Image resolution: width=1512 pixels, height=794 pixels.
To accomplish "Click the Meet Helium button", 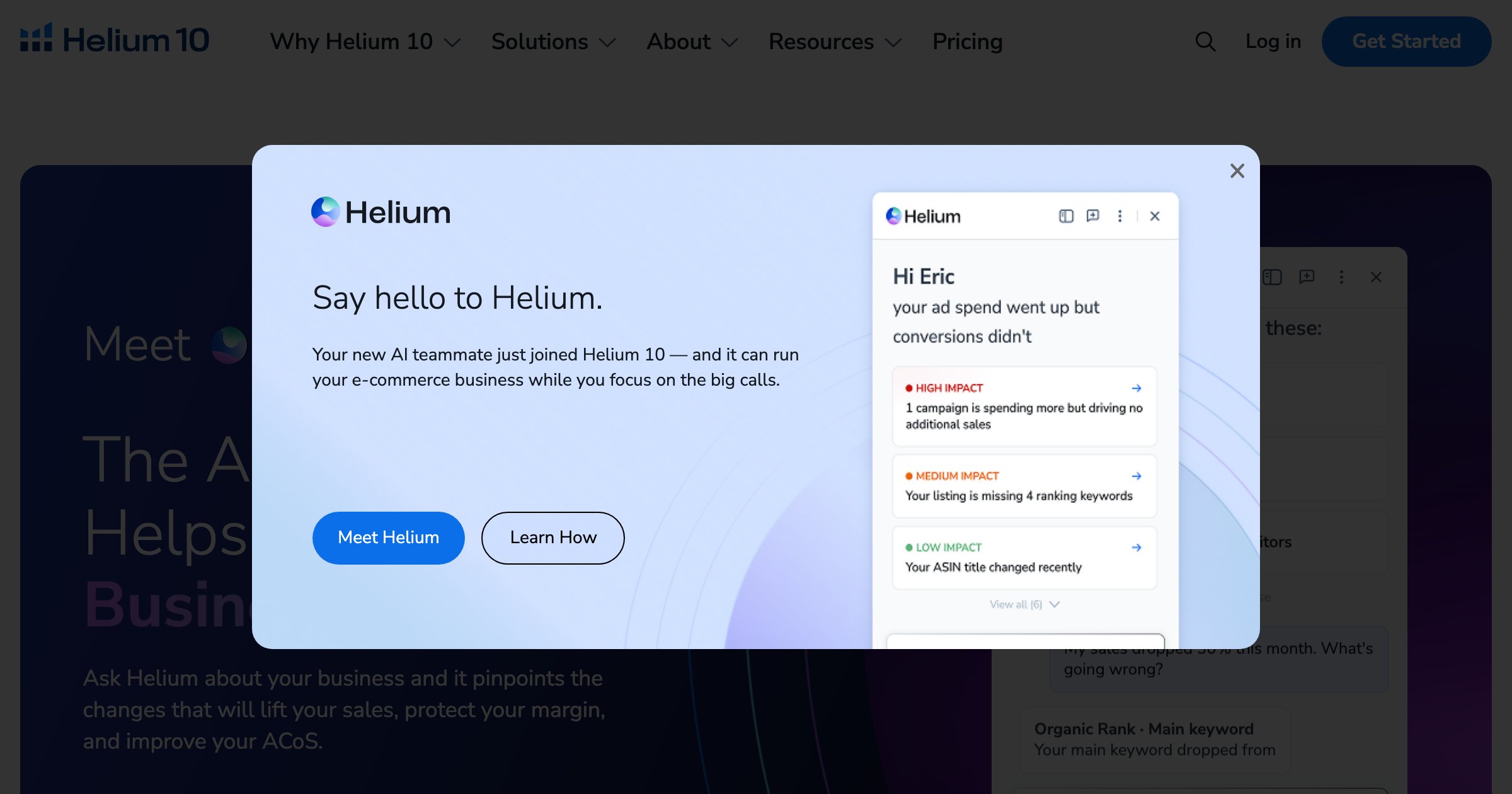I will tap(388, 538).
